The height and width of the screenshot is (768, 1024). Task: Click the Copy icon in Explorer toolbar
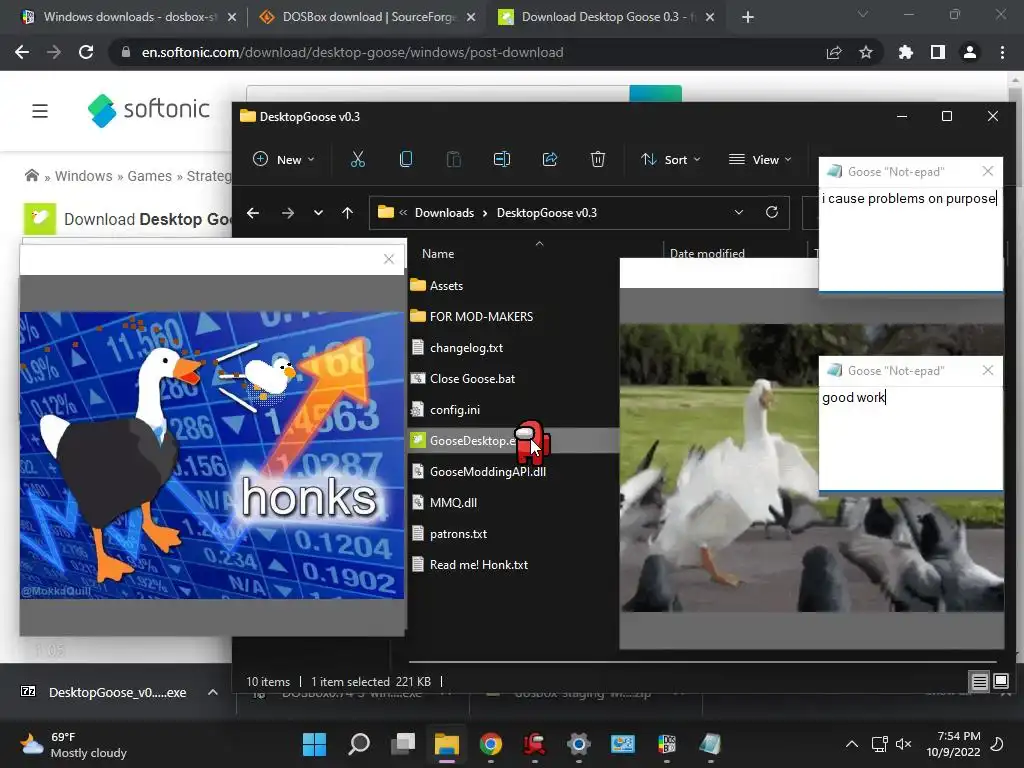406,159
